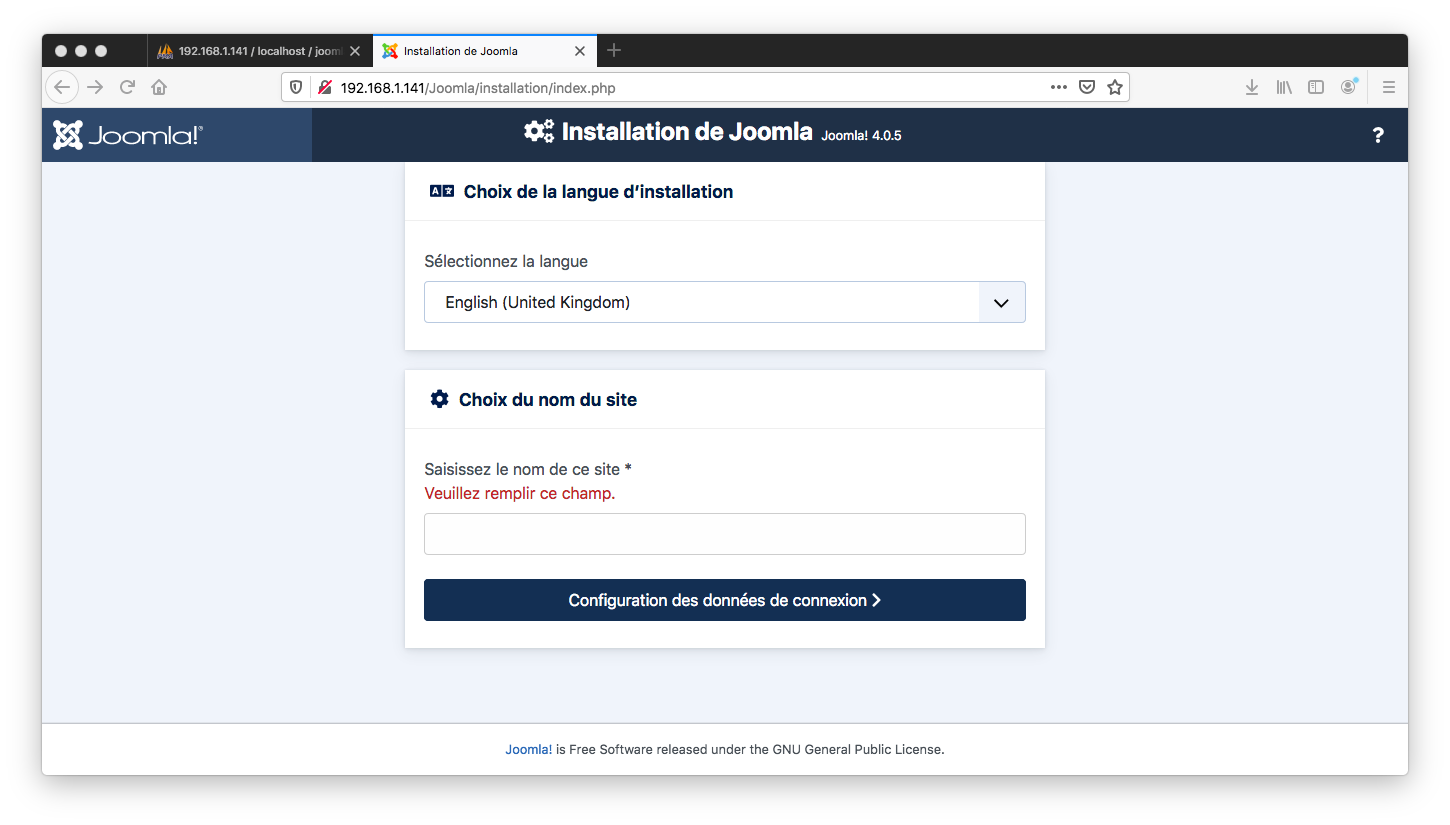Image resolution: width=1450 pixels, height=825 pixels.
Task: Open the language selection dropdown
Action: (x=1001, y=301)
